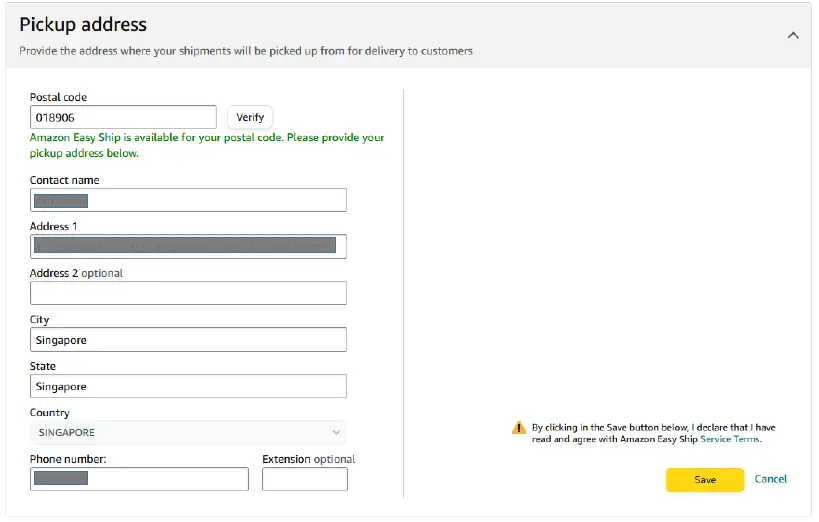
Task: Edit the City field containing Singapore
Action: pyautogui.click(x=188, y=340)
